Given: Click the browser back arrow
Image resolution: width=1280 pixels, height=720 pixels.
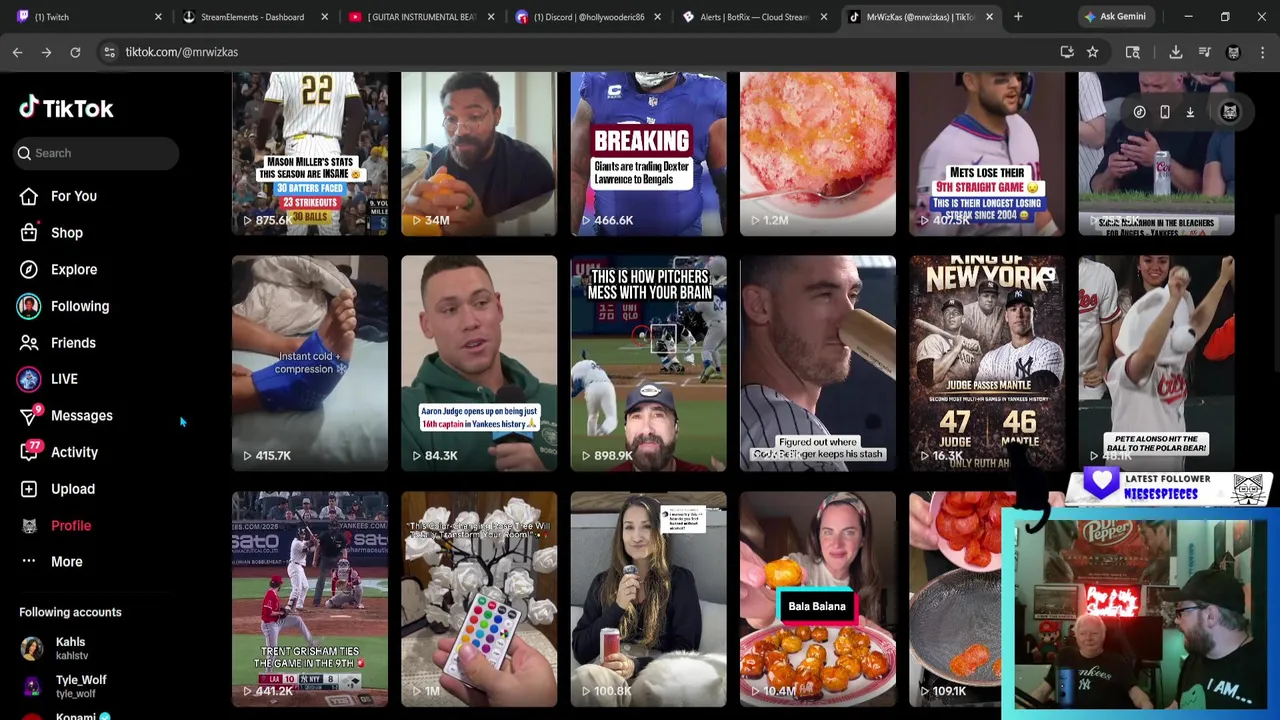Looking at the screenshot, I should coord(17,52).
